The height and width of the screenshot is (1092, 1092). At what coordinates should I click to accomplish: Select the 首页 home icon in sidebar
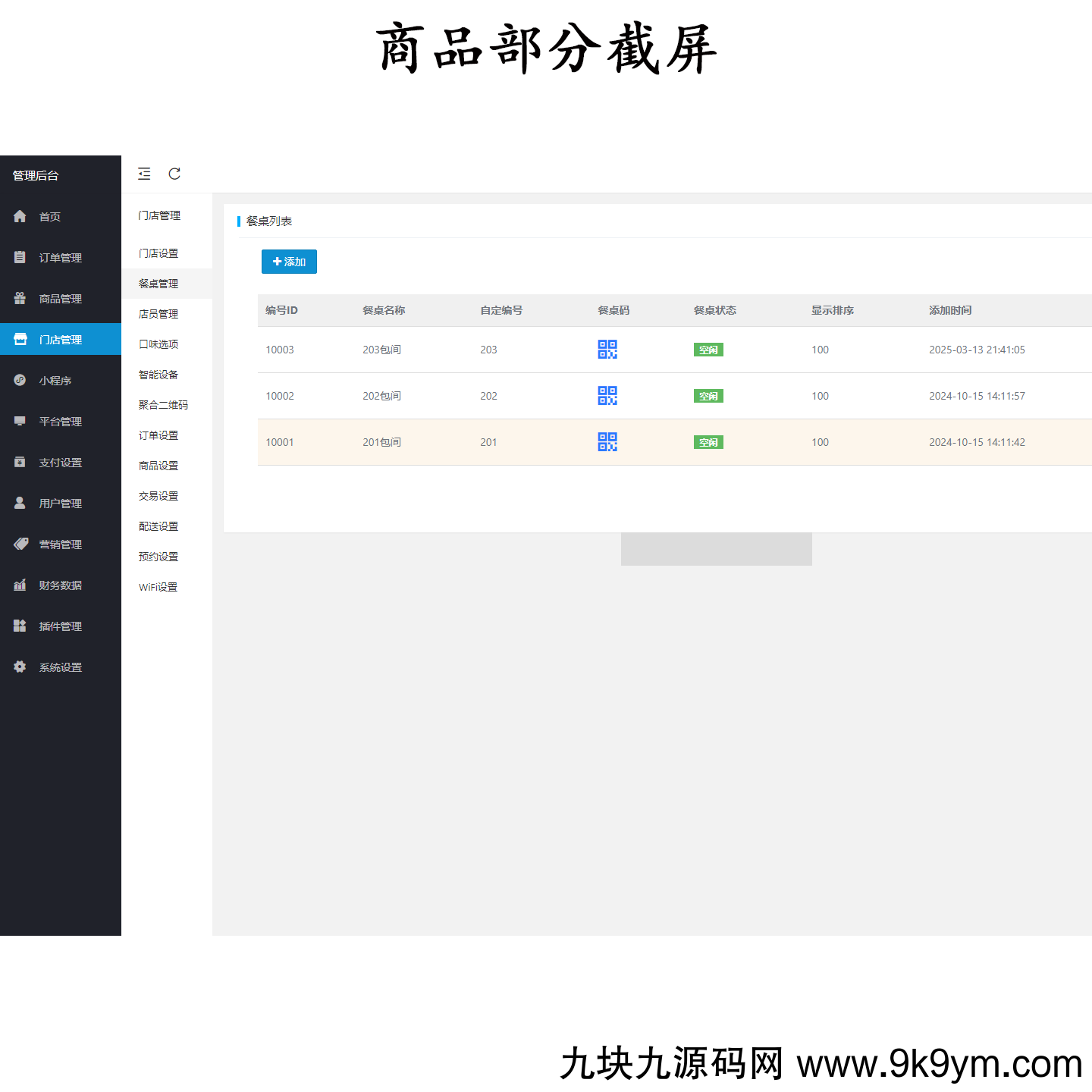20,216
